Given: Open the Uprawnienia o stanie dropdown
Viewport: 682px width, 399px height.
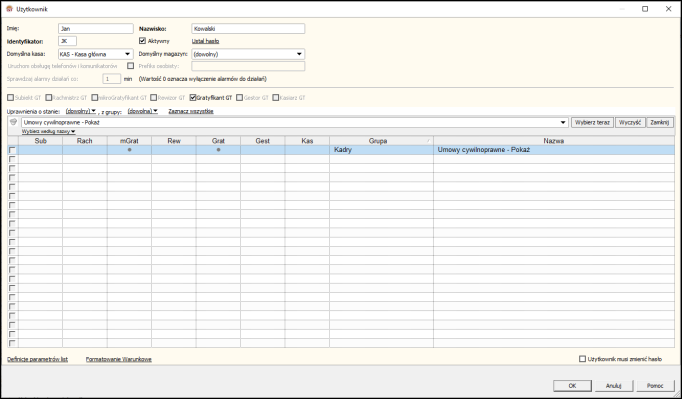Looking at the screenshot, I should pyautogui.click(x=81, y=111).
